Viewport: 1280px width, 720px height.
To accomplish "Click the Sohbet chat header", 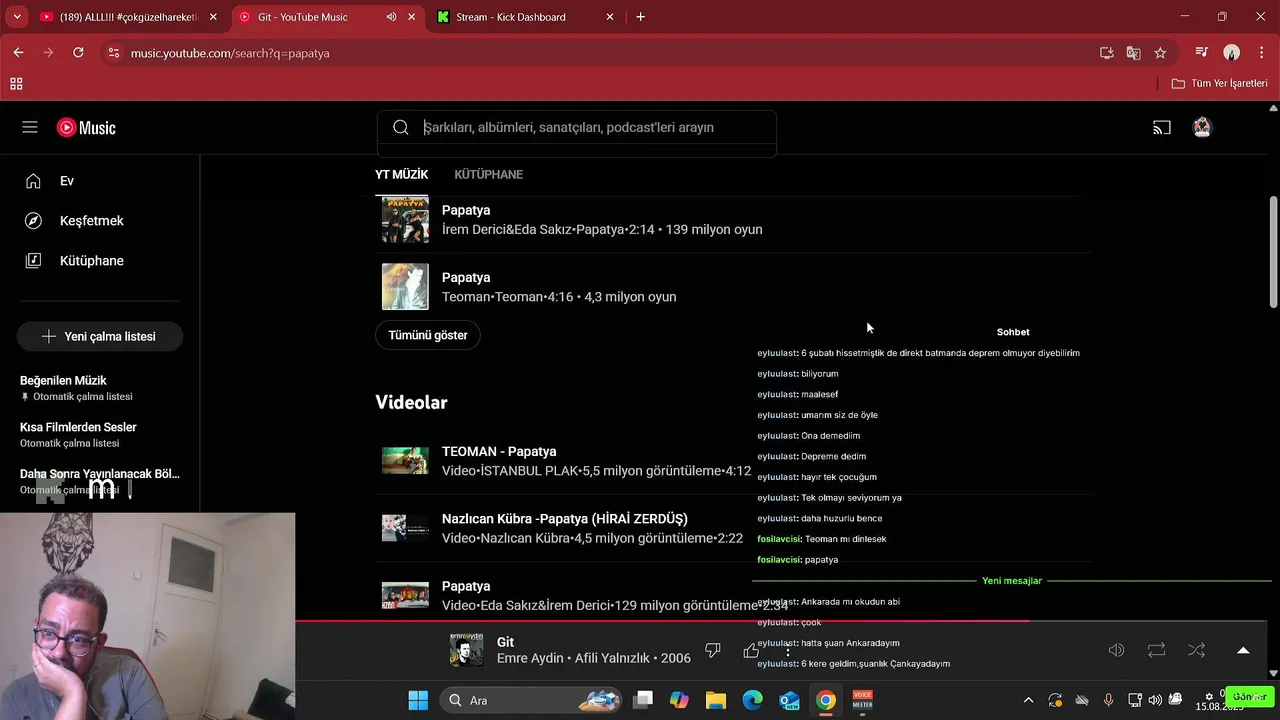I will (1013, 332).
